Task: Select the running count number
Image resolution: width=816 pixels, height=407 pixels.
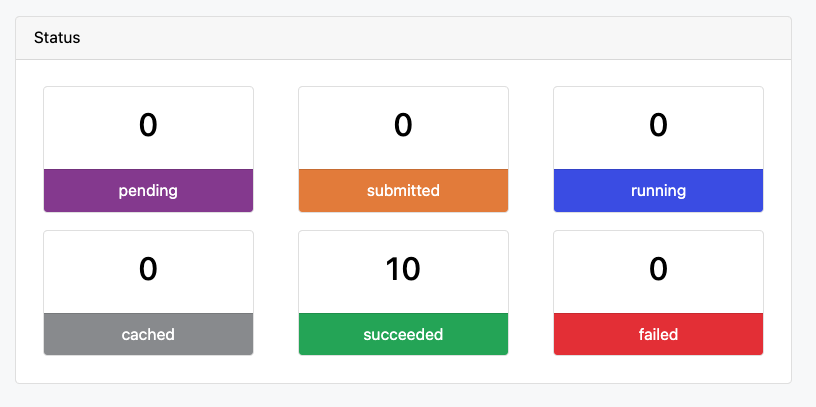Action: [x=658, y=125]
